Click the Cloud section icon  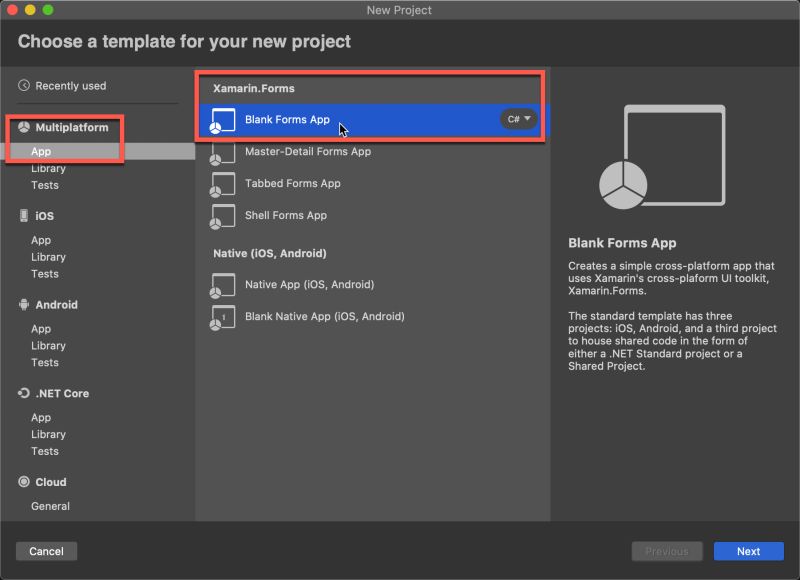24,482
